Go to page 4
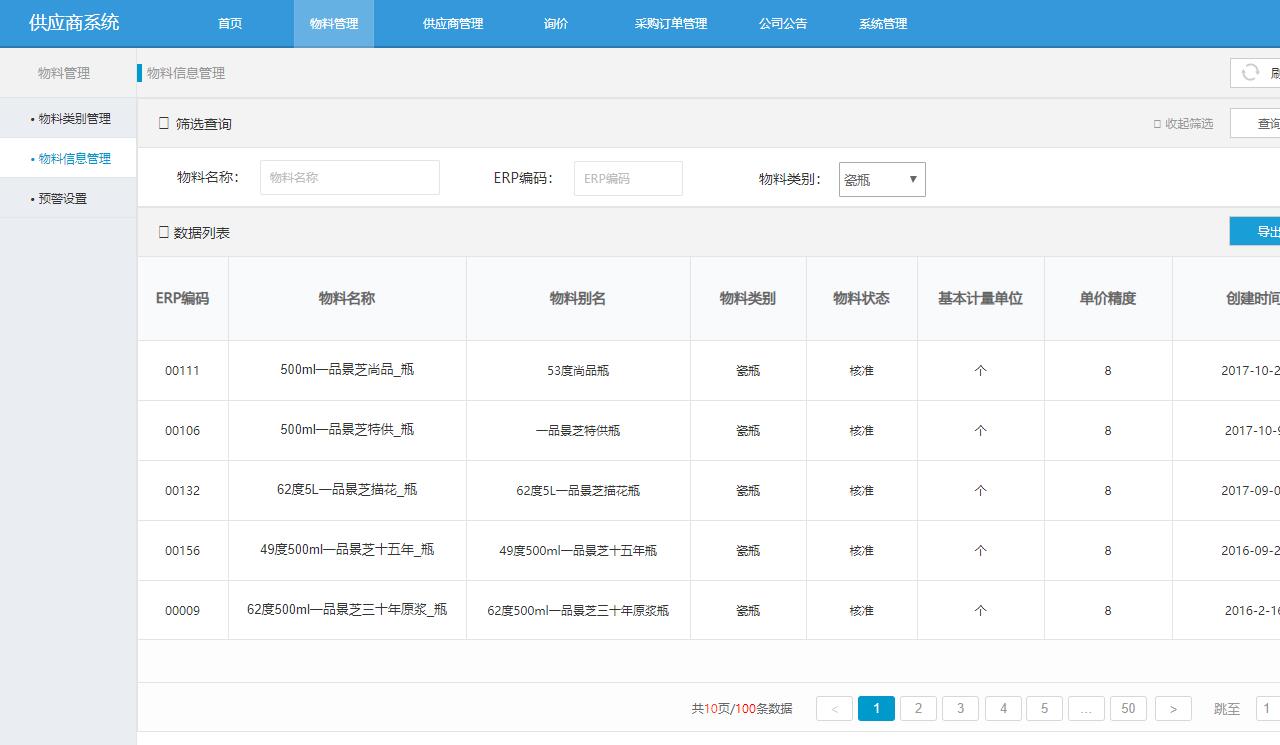This screenshot has height=745, width=1280. [x=1003, y=708]
